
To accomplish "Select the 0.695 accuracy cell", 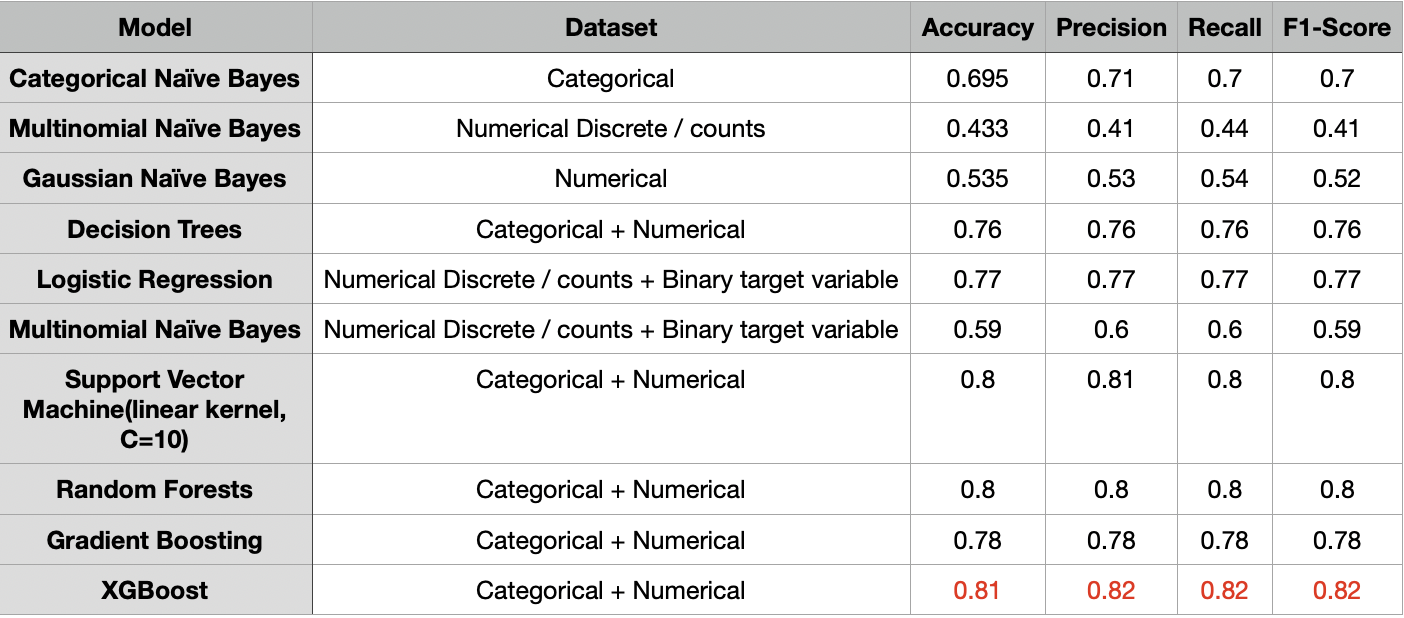I will click(x=977, y=78).
